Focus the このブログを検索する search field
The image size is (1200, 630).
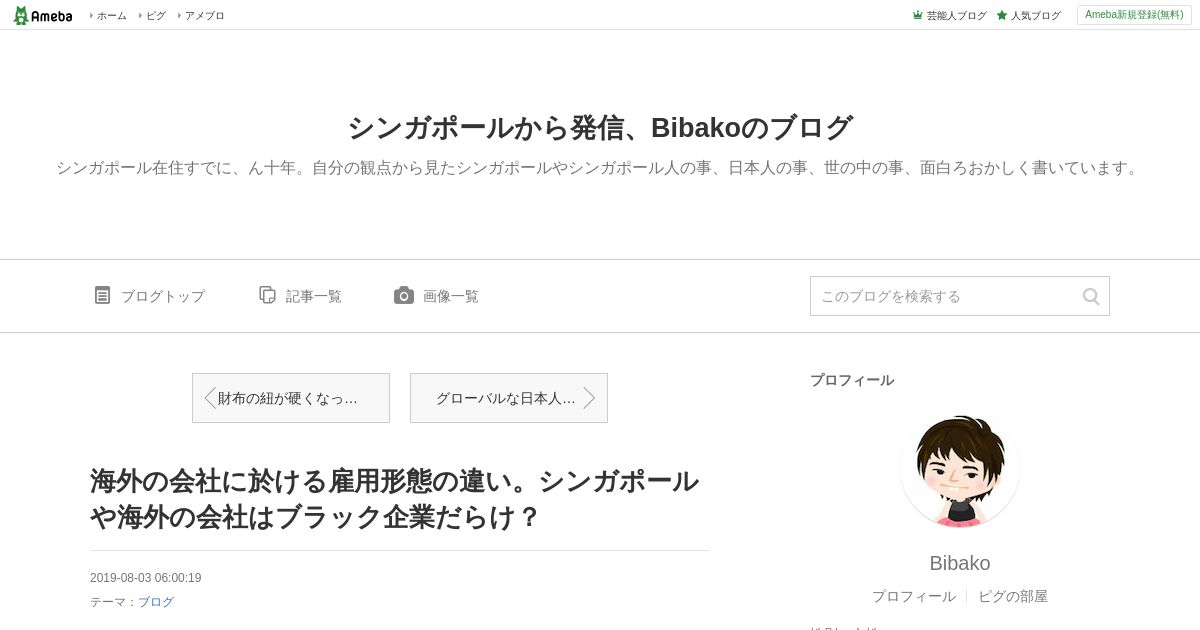coord(945,296)
